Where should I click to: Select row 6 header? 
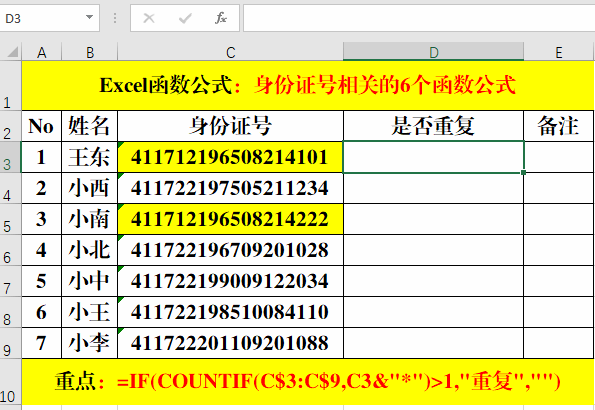11,250
